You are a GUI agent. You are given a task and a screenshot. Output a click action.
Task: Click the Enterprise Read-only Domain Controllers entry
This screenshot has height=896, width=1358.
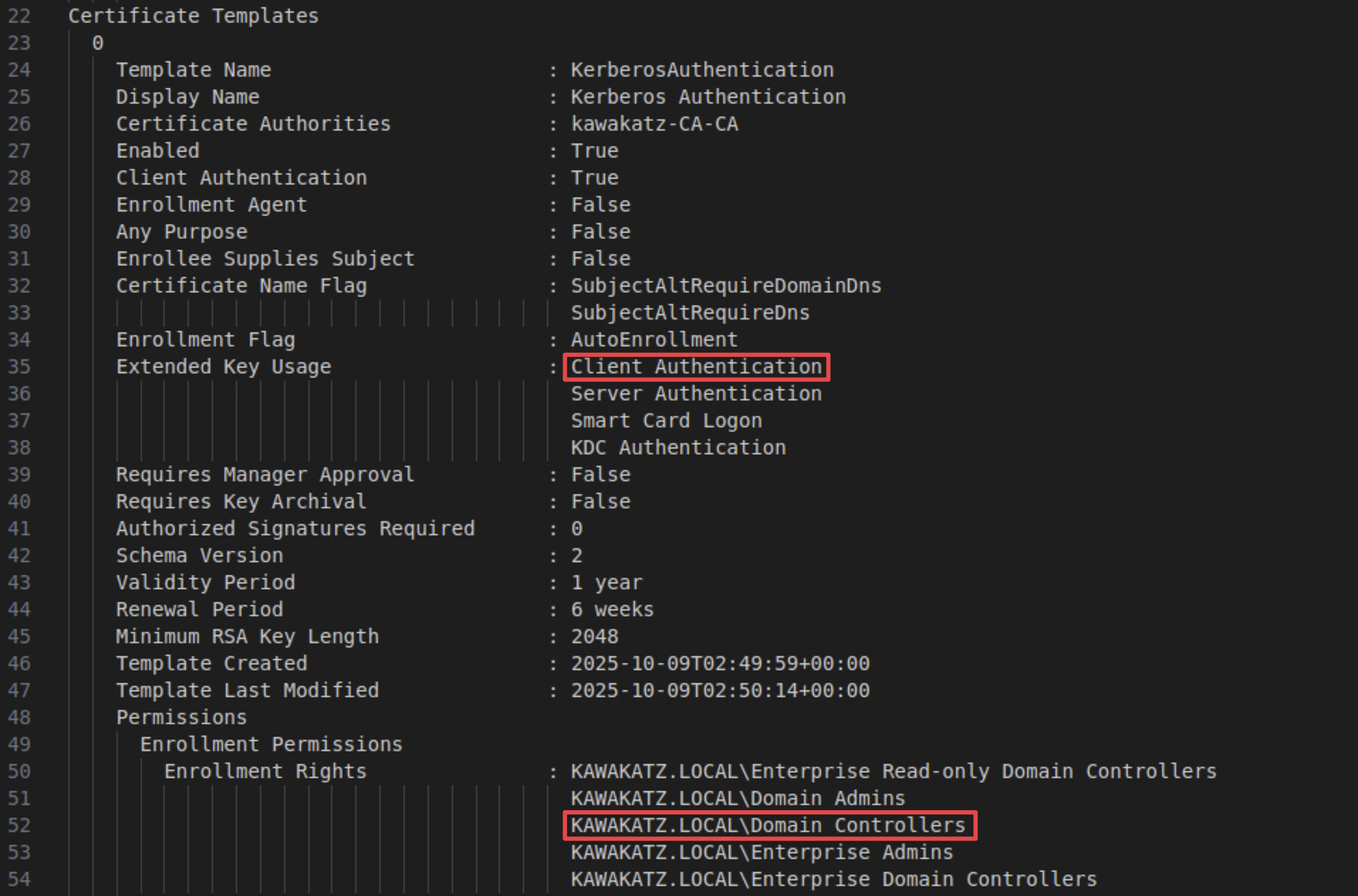(x=893, y=772)
